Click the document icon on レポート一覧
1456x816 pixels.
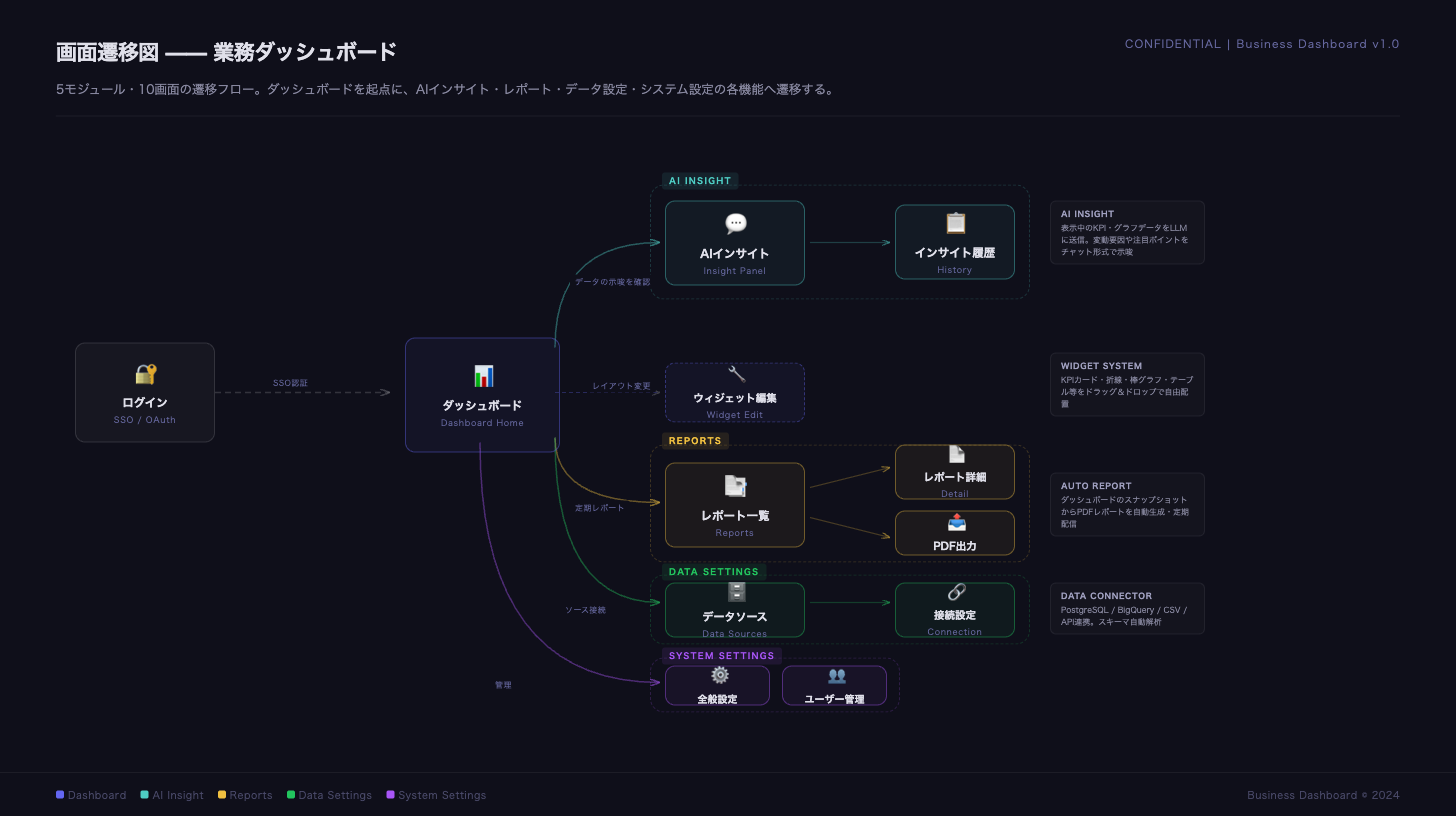(735, 486)
